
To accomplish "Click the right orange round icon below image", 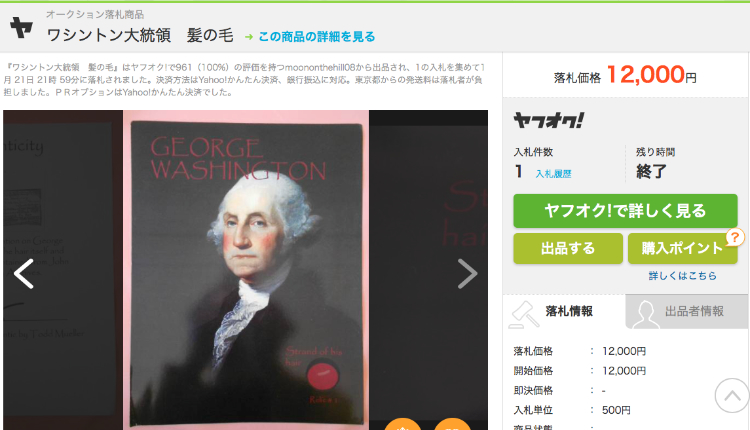I will pyautogui.click(x=452, y=424).
